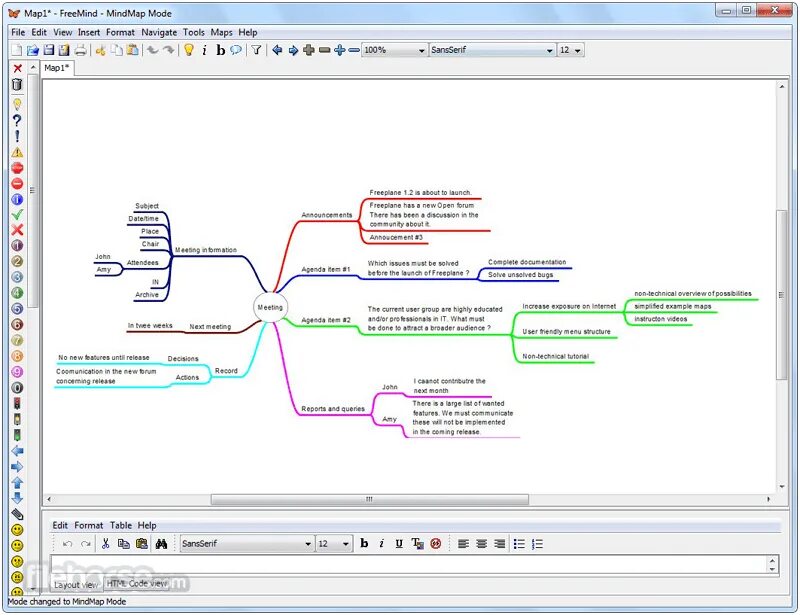
Task: Select the Next meeting node
Action: [x=210, y=327]
